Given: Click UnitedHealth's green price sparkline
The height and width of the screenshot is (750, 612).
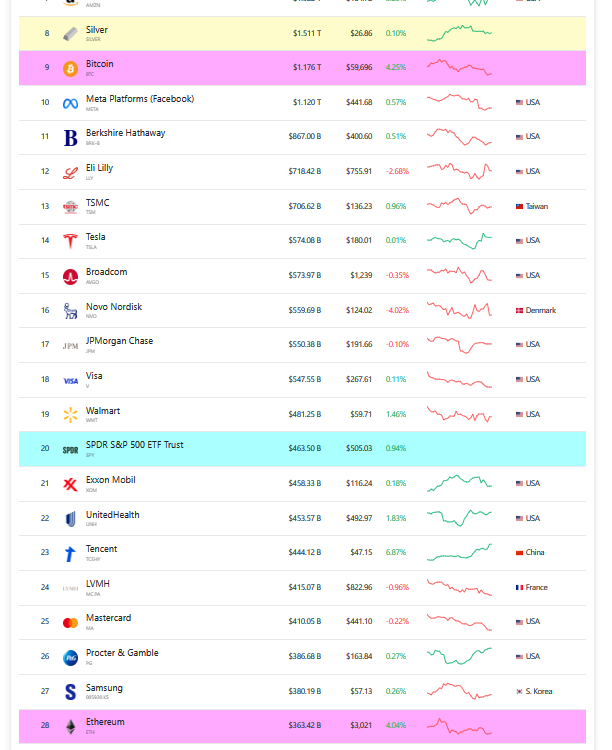Looking at the screenshot, I should coord(459,518).
